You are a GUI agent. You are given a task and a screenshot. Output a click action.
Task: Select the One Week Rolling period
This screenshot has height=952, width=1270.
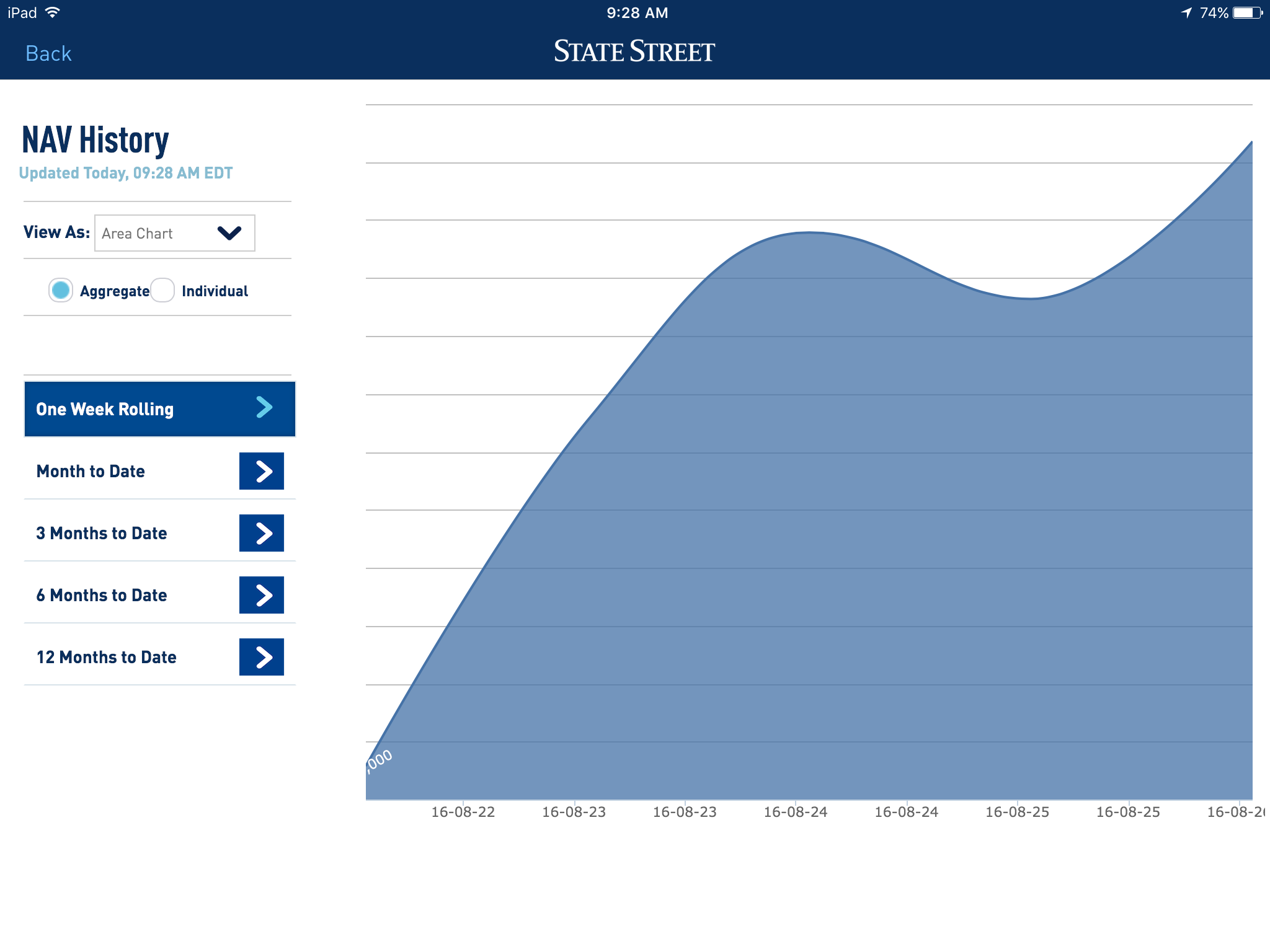point(105,409)
